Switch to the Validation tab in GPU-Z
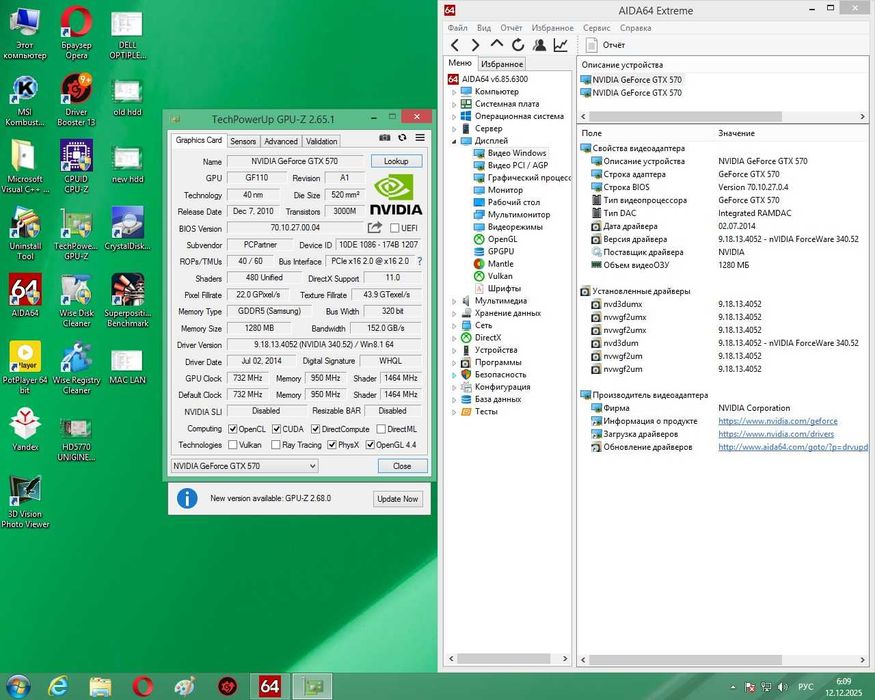The height and width of the screenshot is (700, 875). [321, 141]
